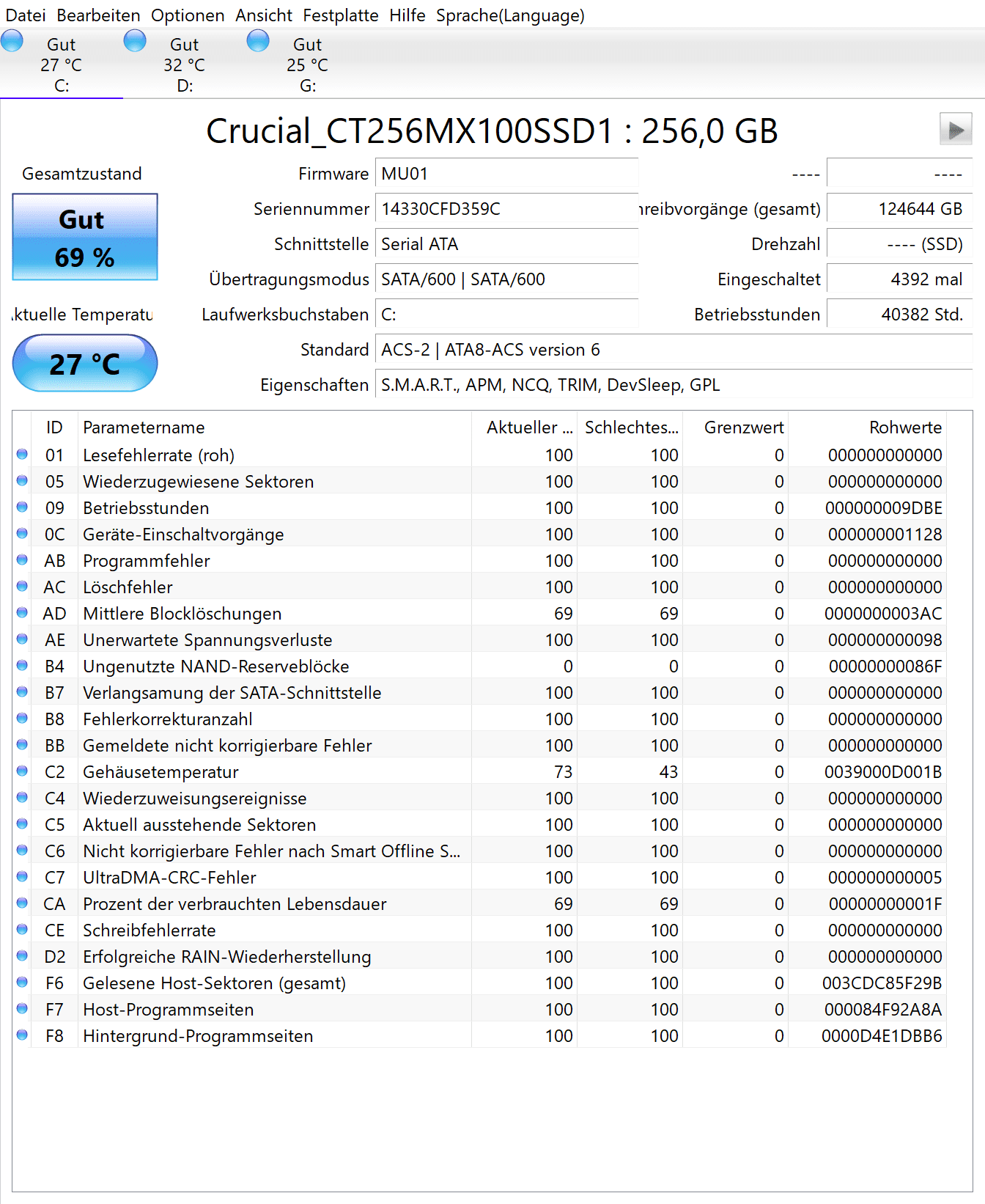Screen dimensions: 985x1204
Task: Click status icon of row AC Löschfehler
Action: 22,587
